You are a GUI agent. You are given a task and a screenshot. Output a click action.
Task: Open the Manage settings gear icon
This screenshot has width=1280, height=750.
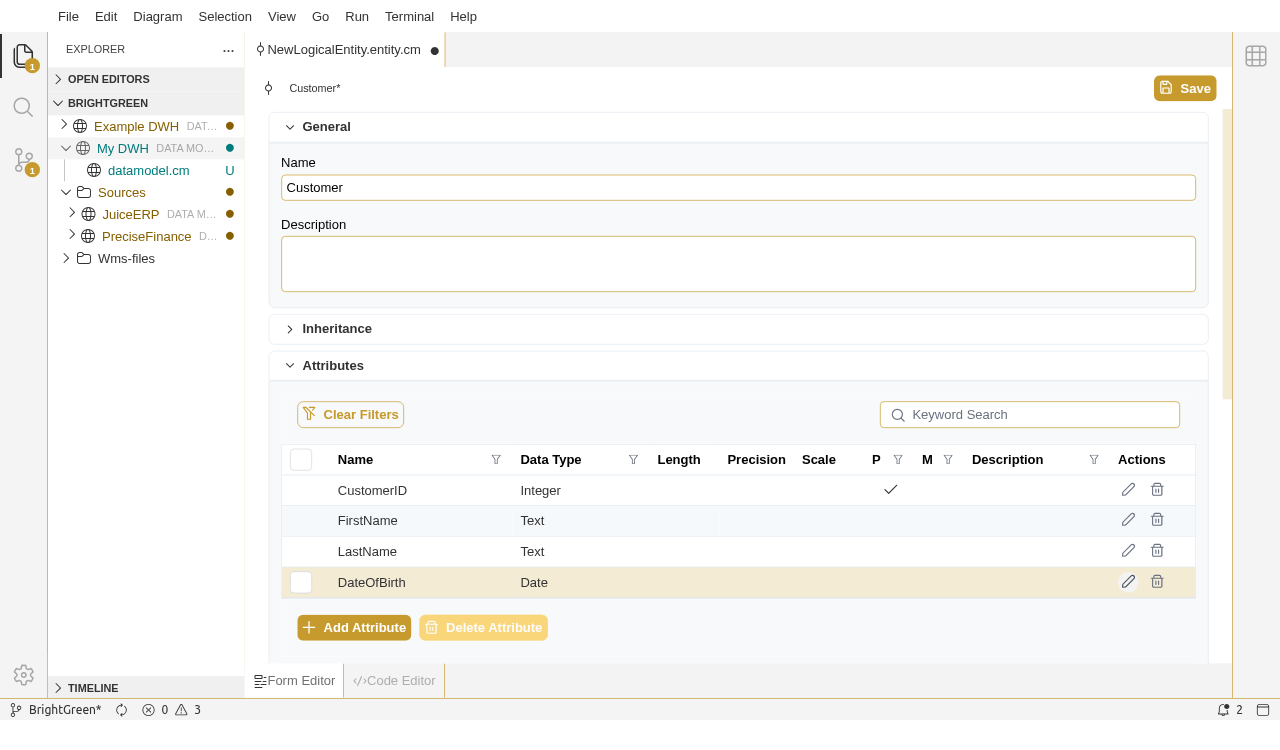pyautogui.click(x=23, y=675)
